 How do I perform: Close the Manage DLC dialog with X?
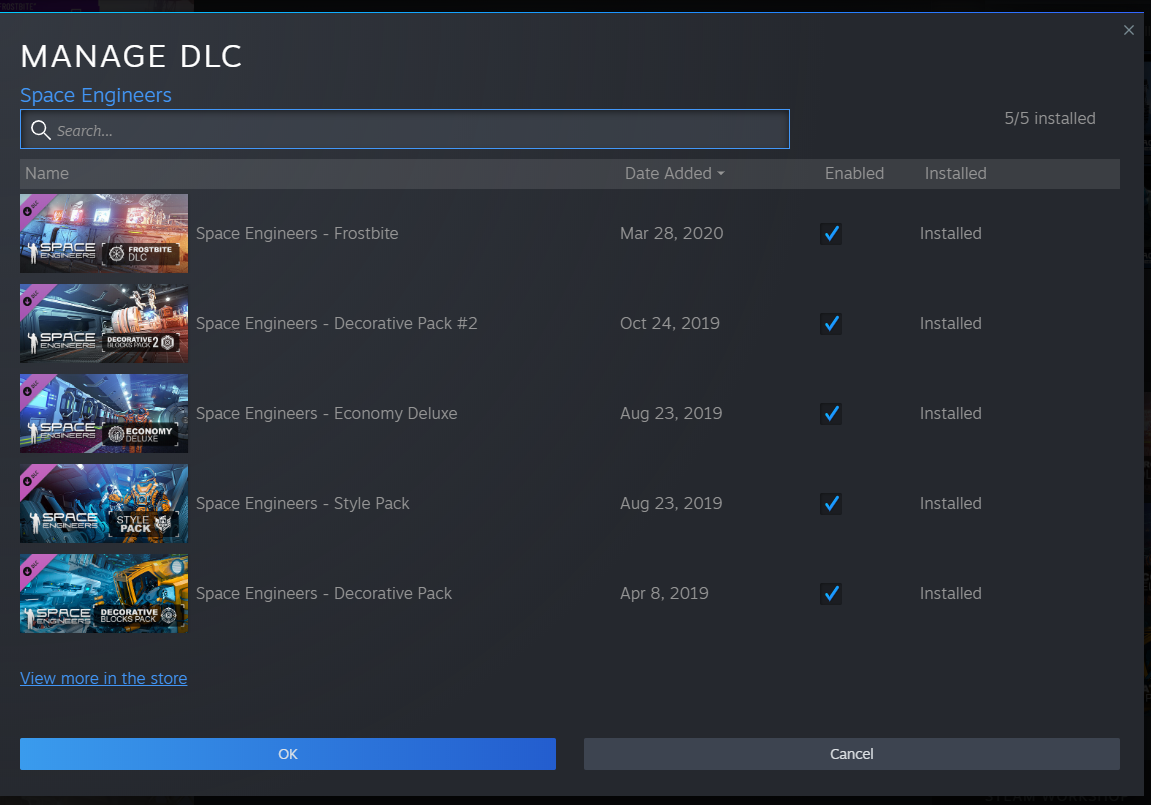click(x=1129, y=30)
